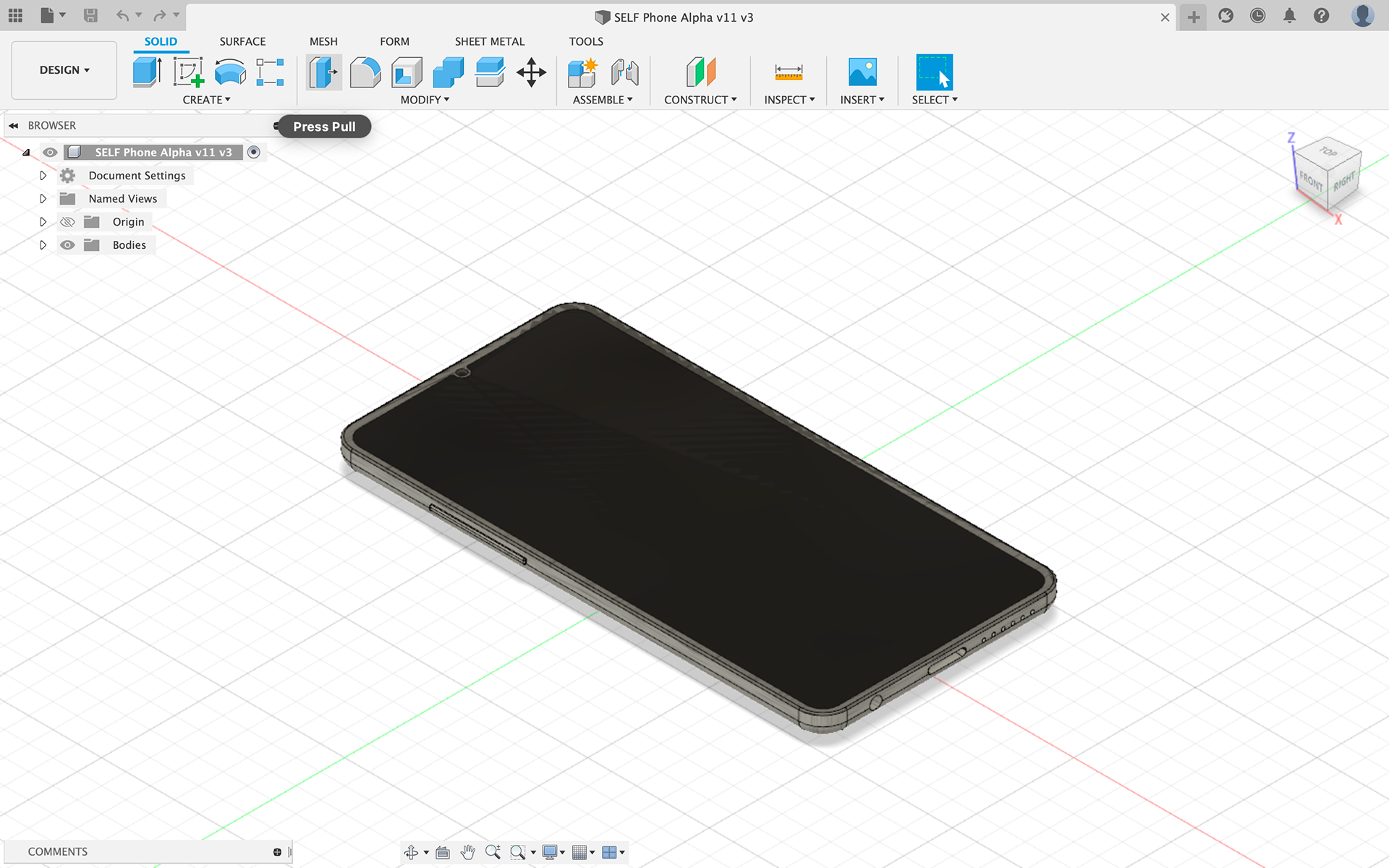The image size is (1389, 868).
Task: Activate the Zoom tool
Action: [493, 852]
